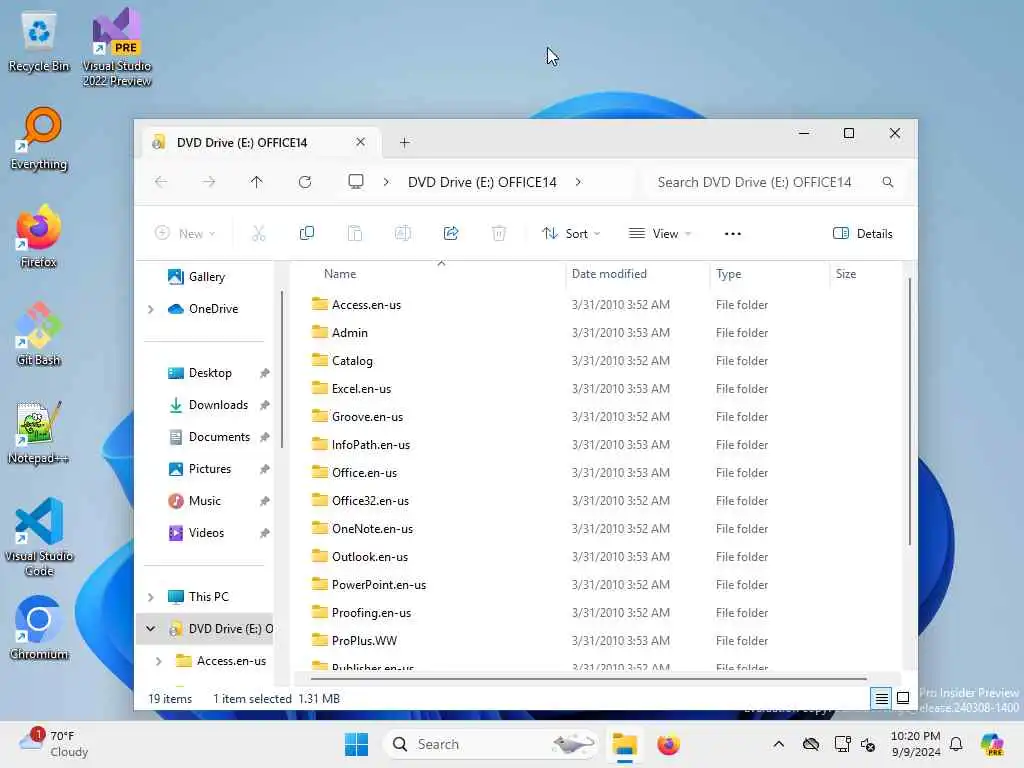Open Pictures quick access link
Image resolution: width=1024 pixels, height=768 pixels.
210,469
